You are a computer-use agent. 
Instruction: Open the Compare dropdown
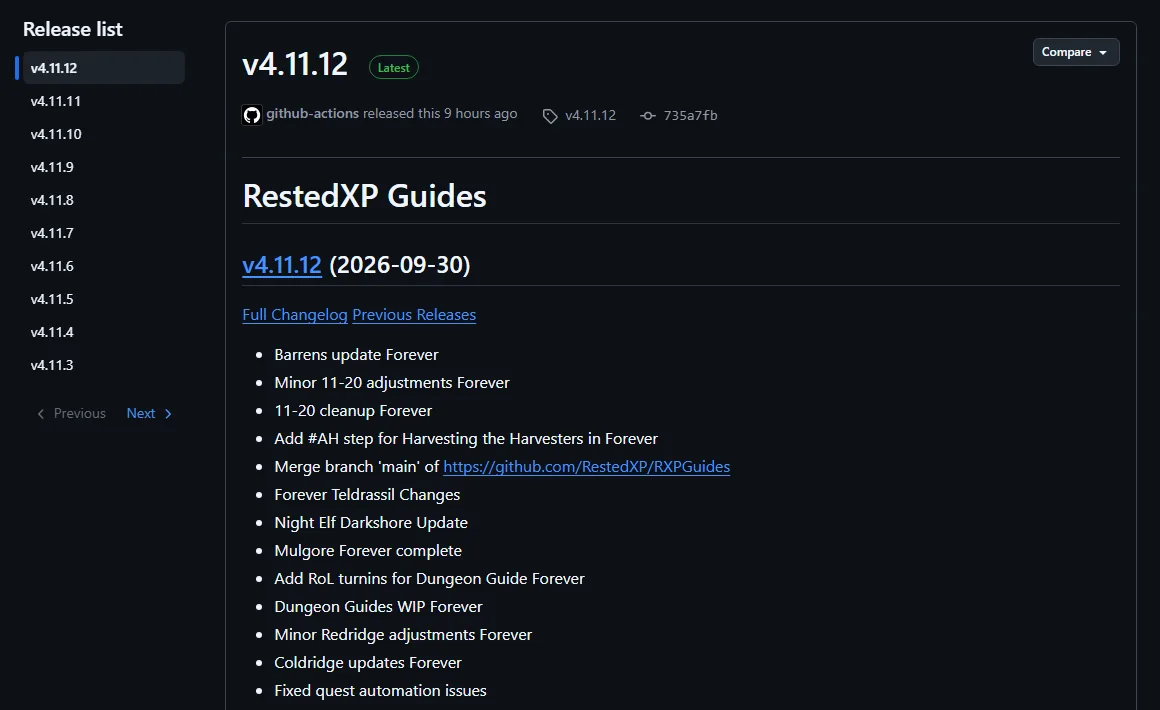(1076, 52)
